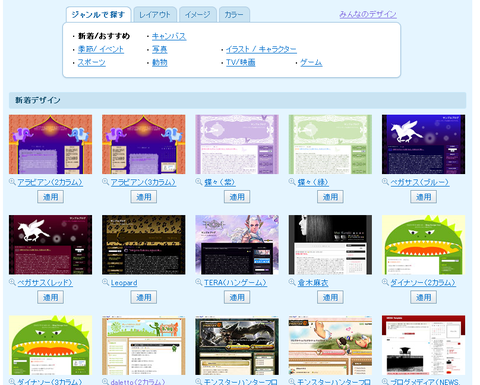Open 蝶々(紫) title link

[220, 182]
